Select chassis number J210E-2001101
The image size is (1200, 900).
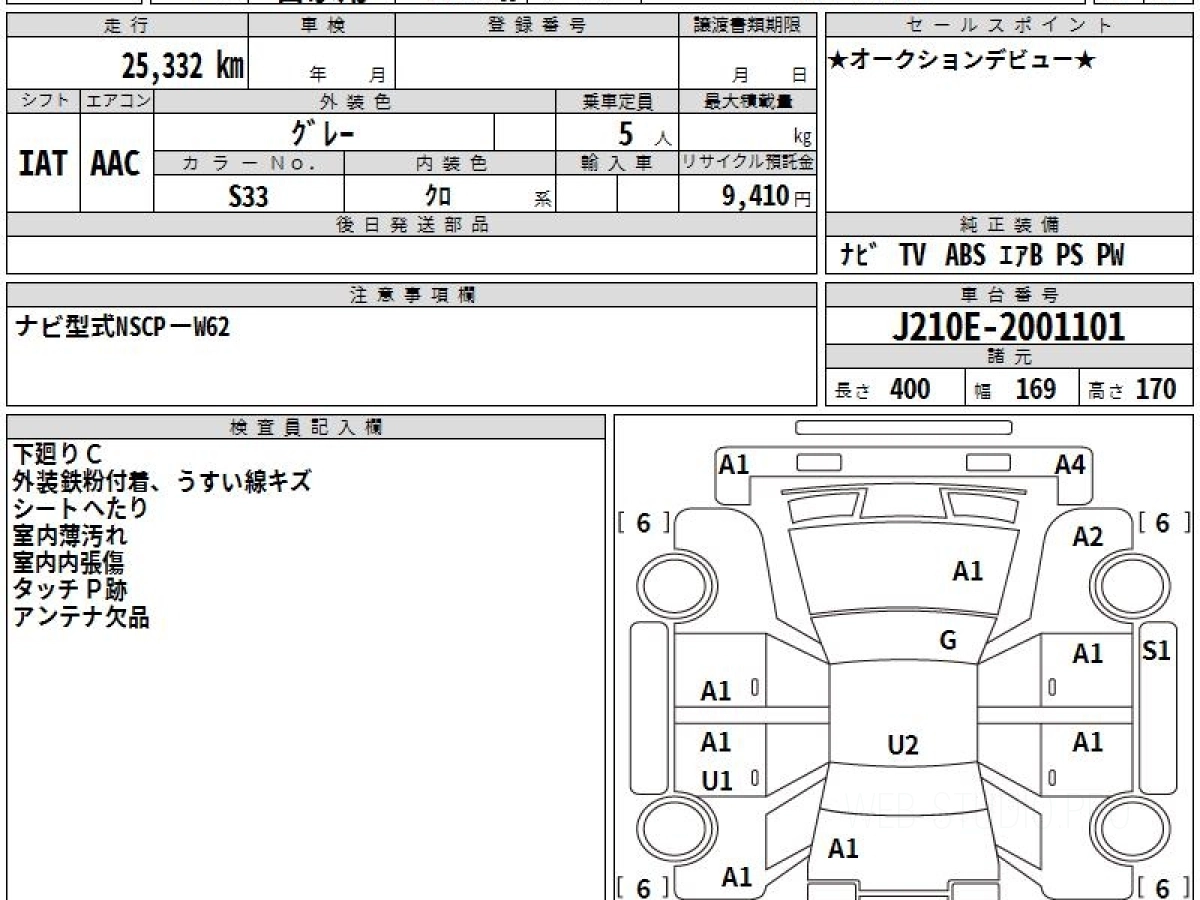(x=1008, y=327)
